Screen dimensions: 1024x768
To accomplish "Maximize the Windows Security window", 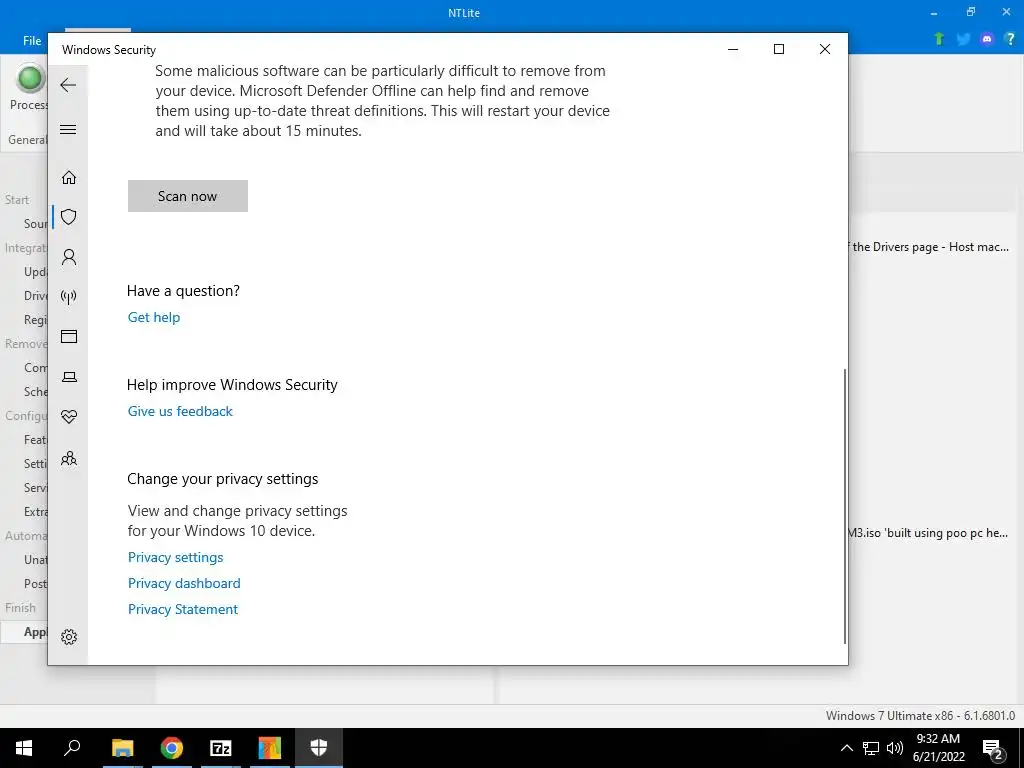I will 778,49.
